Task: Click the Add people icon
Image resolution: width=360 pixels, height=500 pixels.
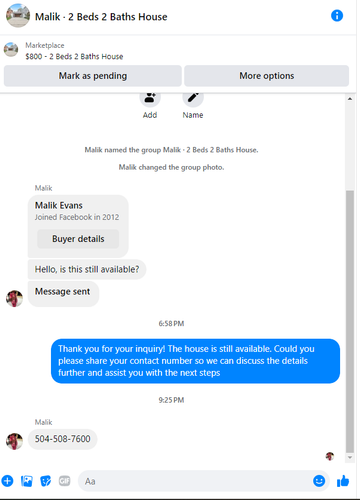Action: (x=150, y=97)
